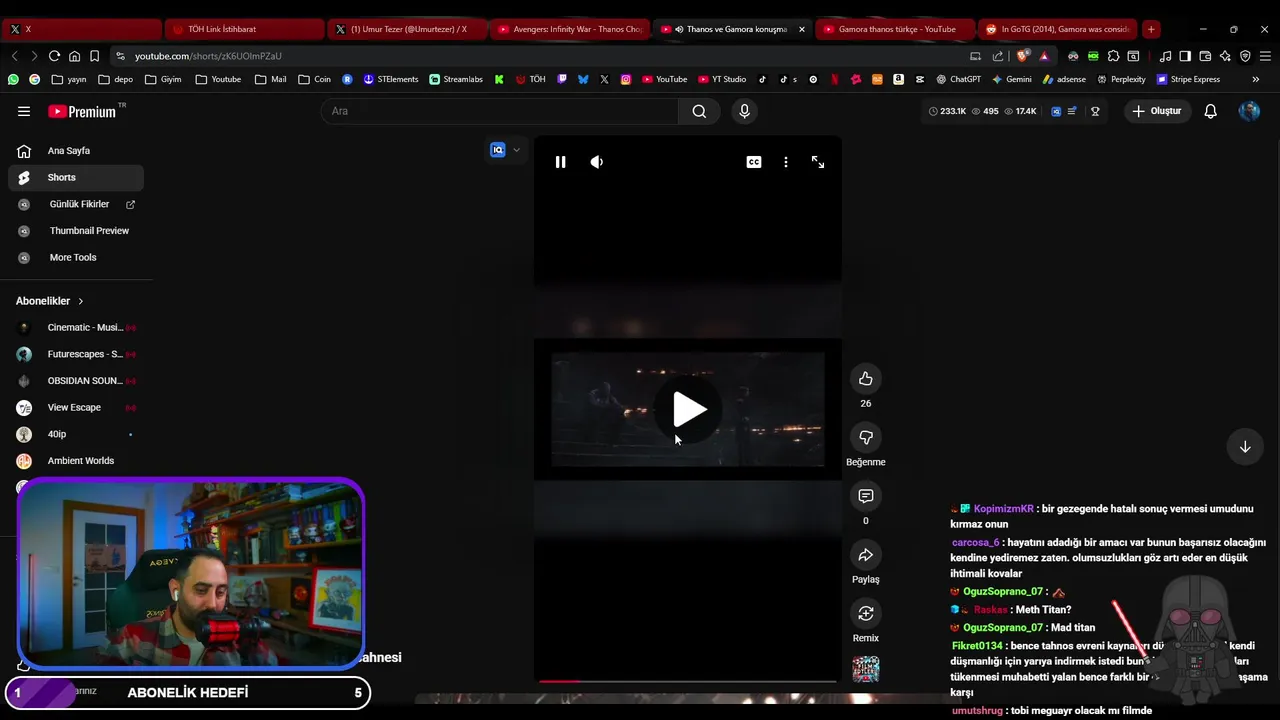Open Thumbnail Preview in the sidebar

[76, 231]
